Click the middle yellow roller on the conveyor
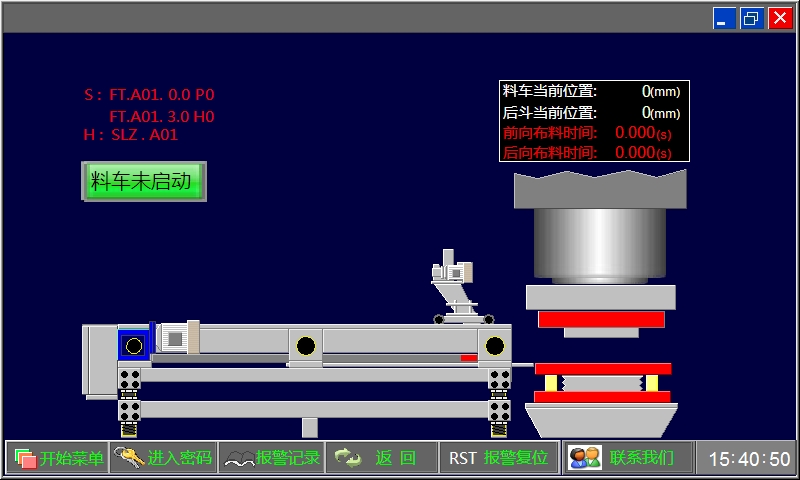 tap(306, 346)
